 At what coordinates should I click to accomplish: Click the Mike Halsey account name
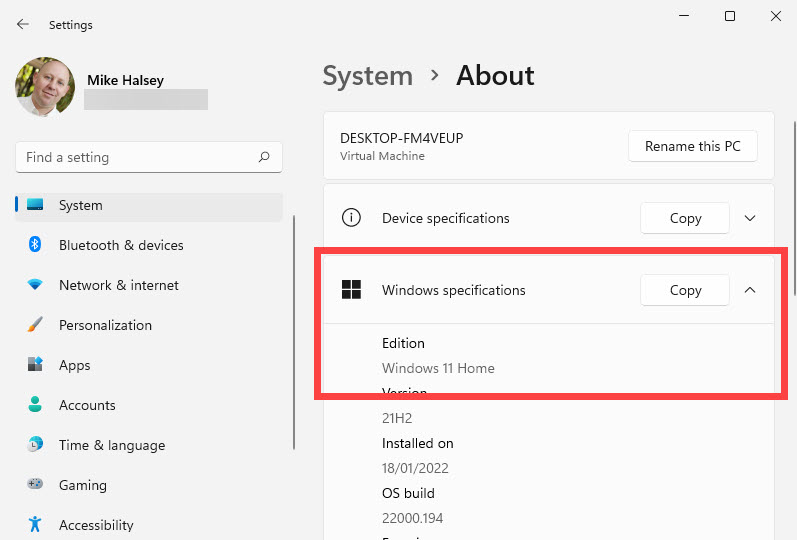tap(126, 80)
